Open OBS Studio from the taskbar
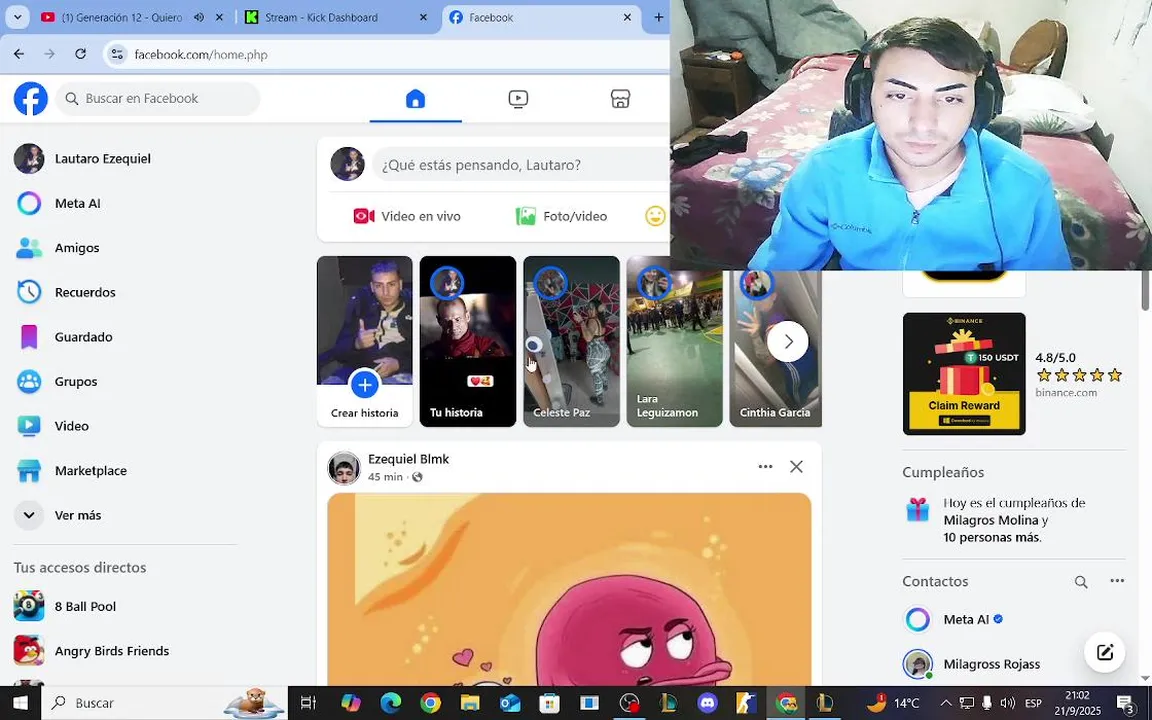Image resolution: width=1152 pixels, height=720 pixels. click(629, 703)
